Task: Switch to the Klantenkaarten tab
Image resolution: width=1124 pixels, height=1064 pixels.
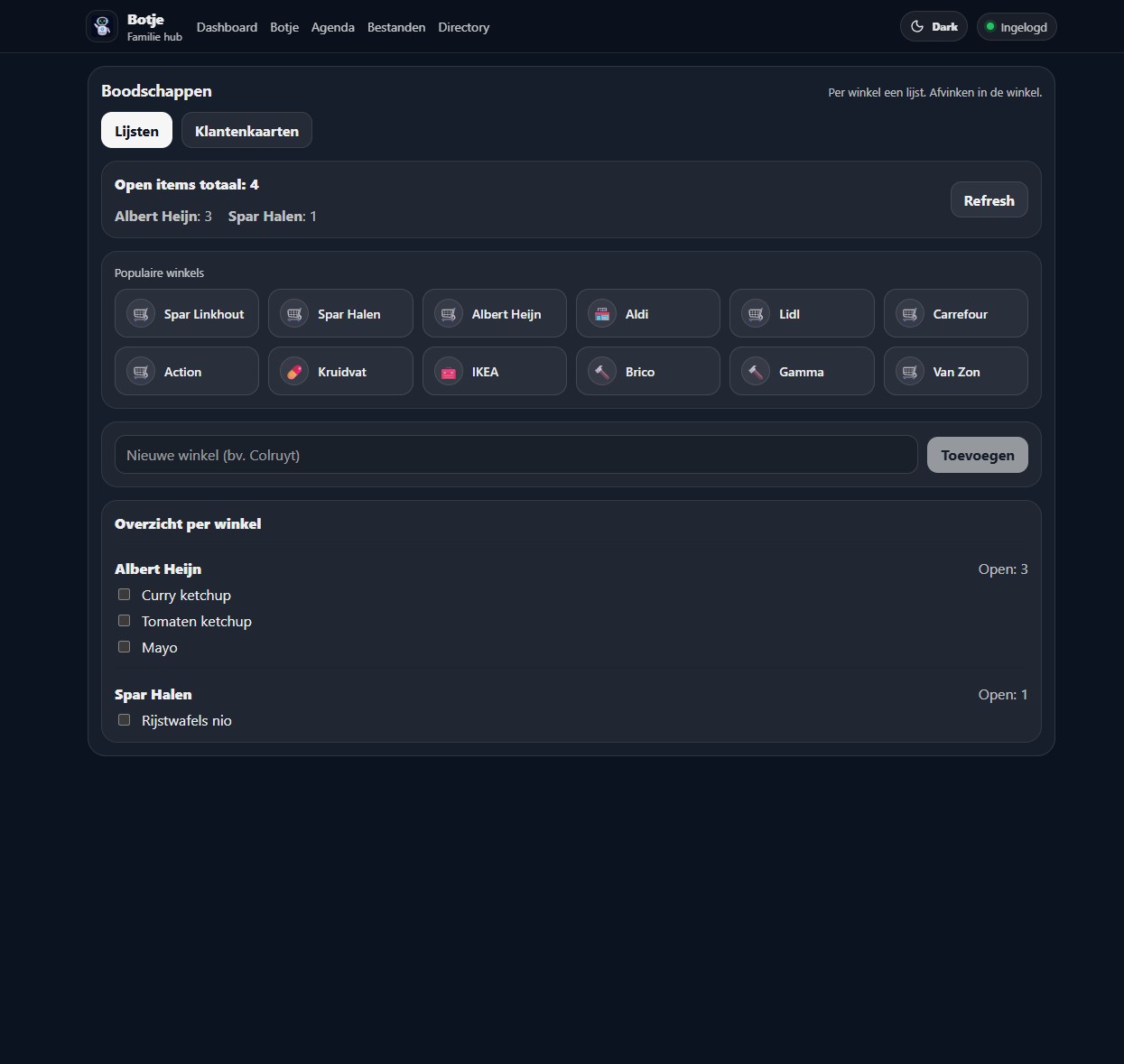Action: point(246,131)
